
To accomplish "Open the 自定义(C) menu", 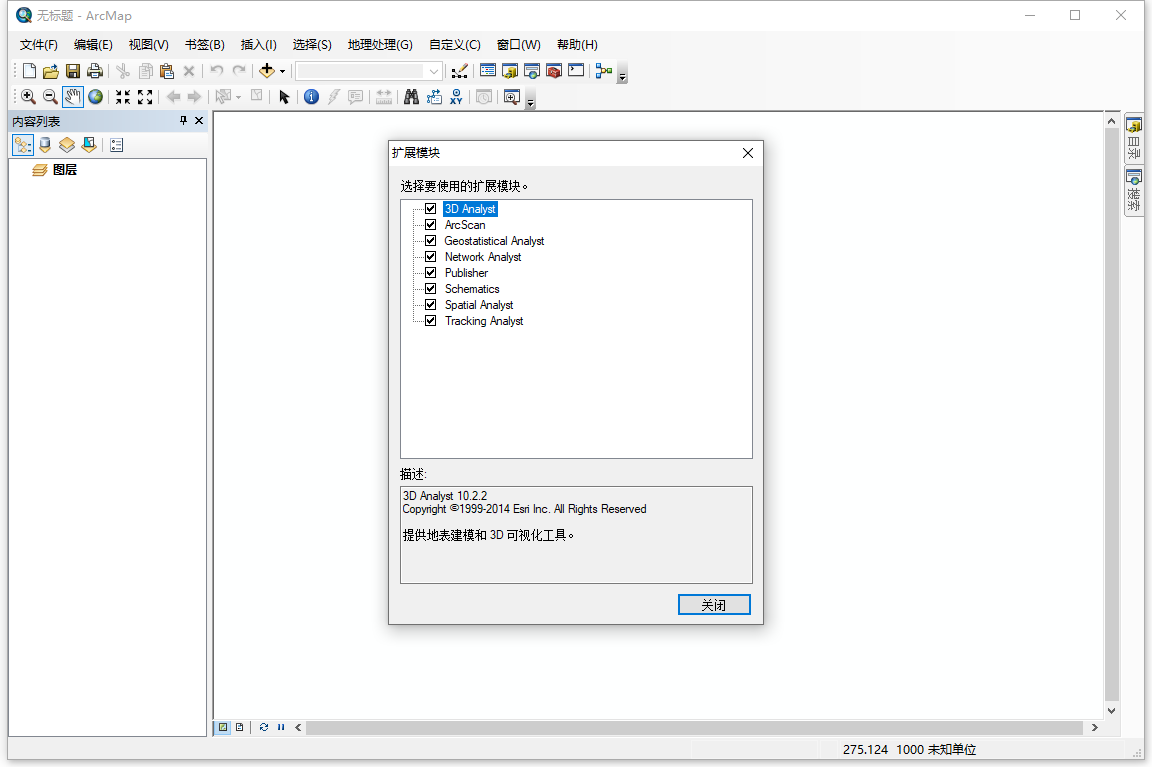I will (x=455, y=45).
